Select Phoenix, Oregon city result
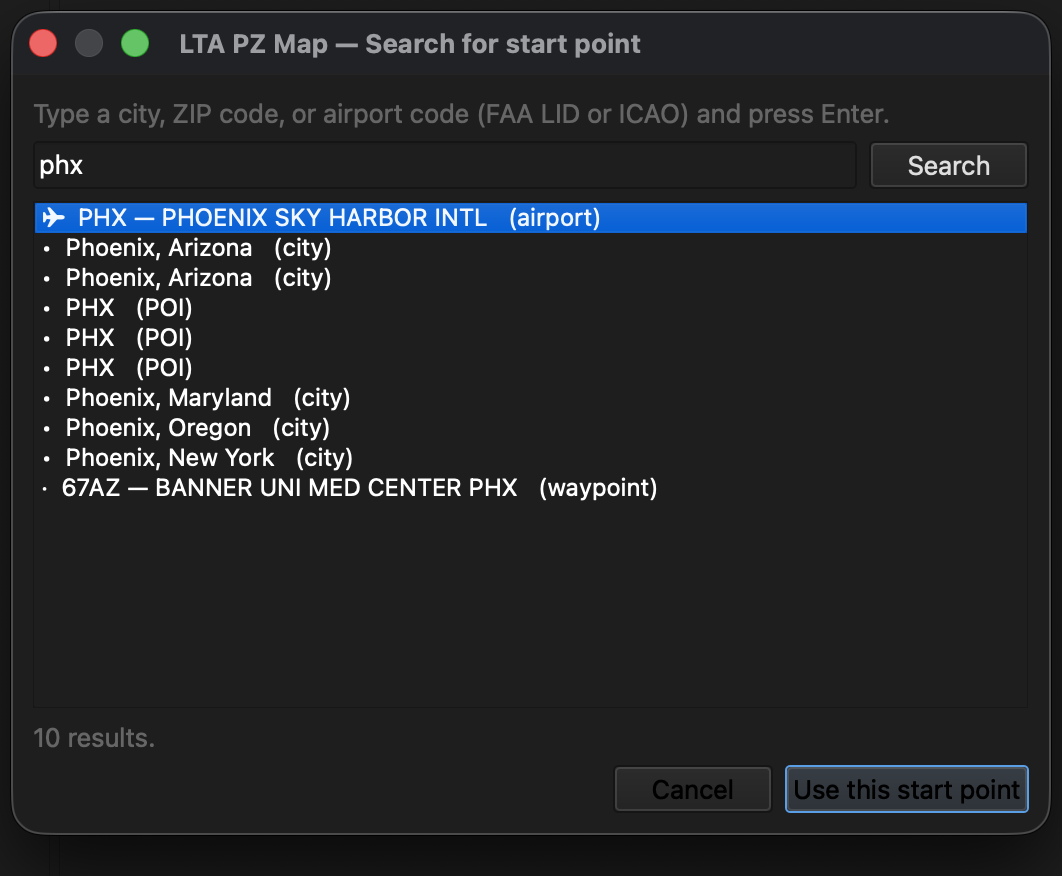This screenshot has height=876, width=1062. (x=531, y=427)
